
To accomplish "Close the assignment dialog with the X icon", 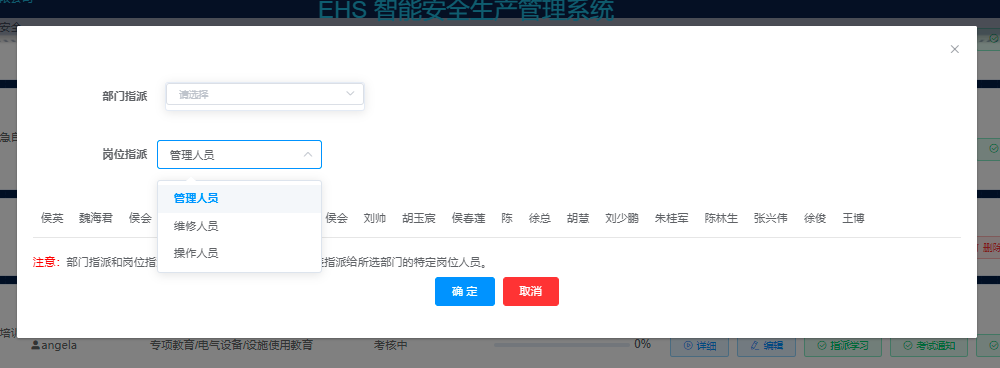I will 954,49.
